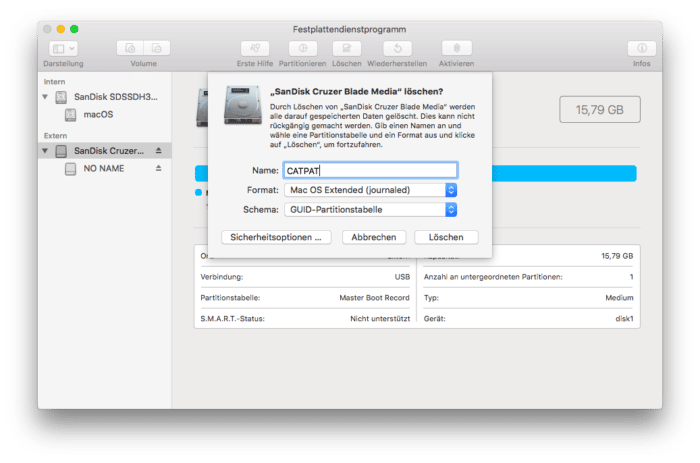Open the Darstellung view options button
The width and height of the screenshot is (700, 463).
point(63,48)
